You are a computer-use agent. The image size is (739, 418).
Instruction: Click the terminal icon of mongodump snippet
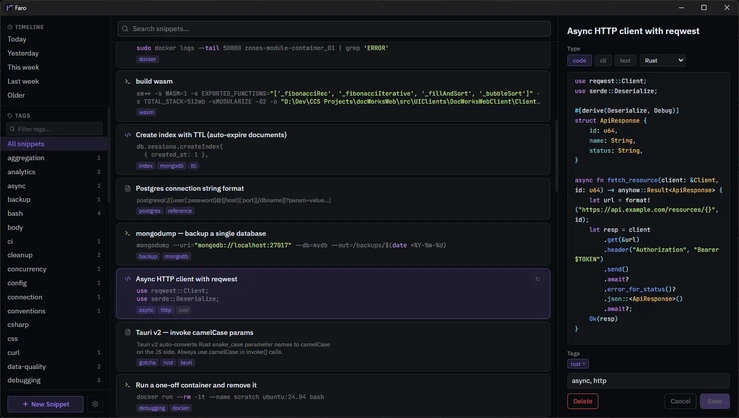[x=127, y=234]
